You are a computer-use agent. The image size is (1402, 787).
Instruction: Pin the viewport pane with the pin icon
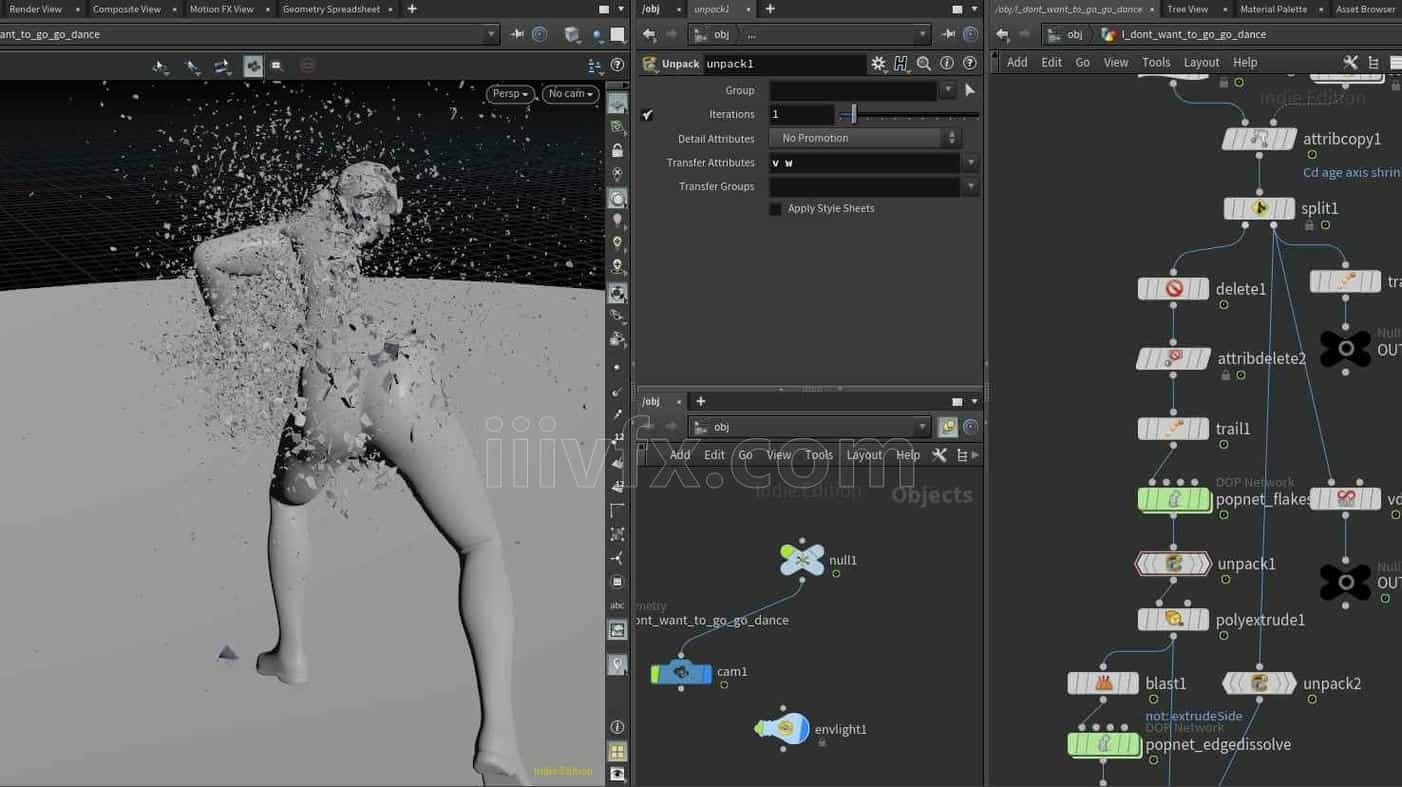pos(517,34)
